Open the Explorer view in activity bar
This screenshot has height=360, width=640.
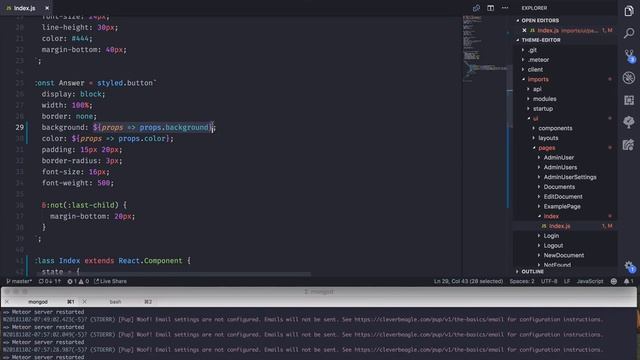tap(629, 11)
